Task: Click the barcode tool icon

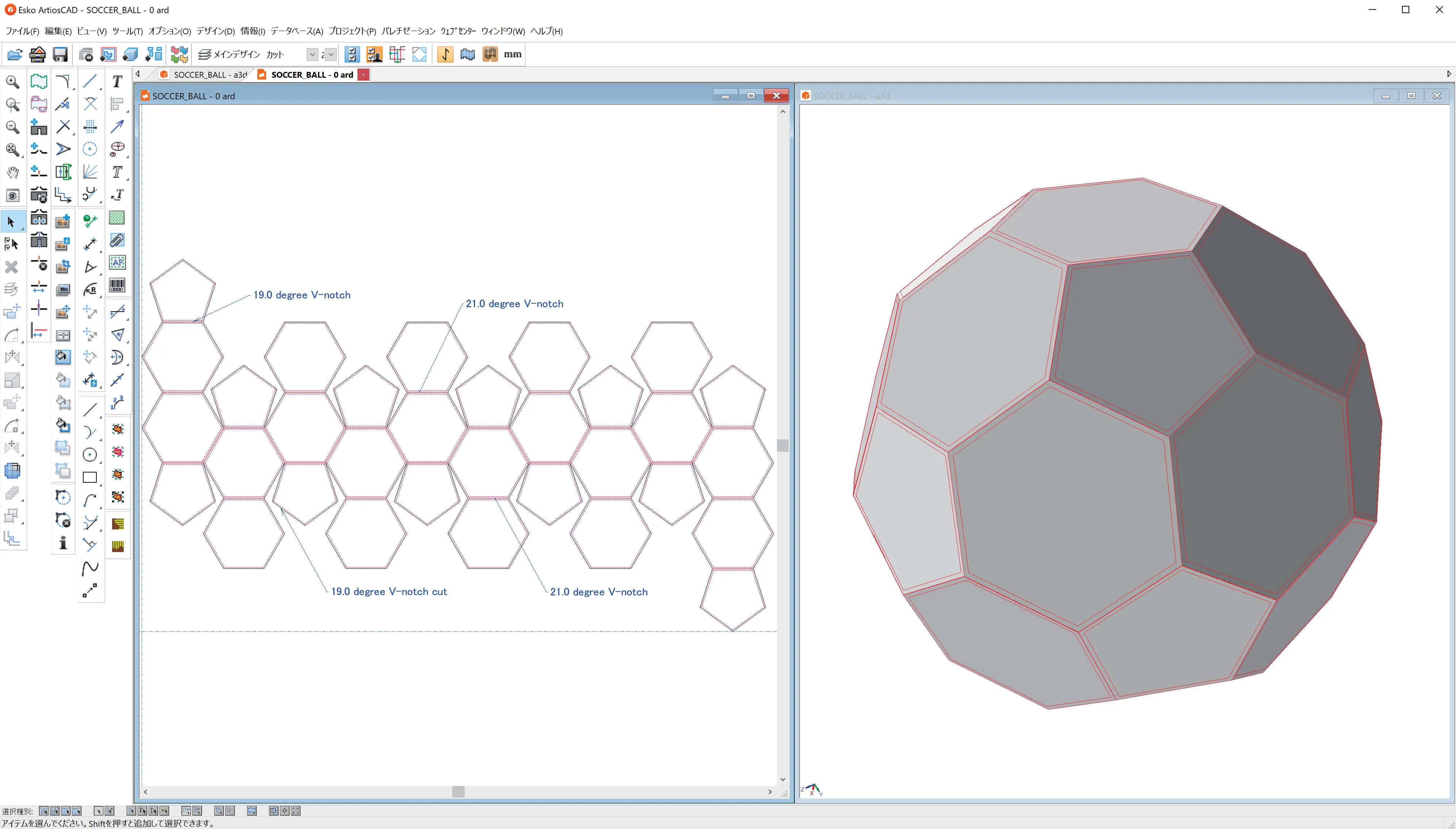Action: point(117,285)
